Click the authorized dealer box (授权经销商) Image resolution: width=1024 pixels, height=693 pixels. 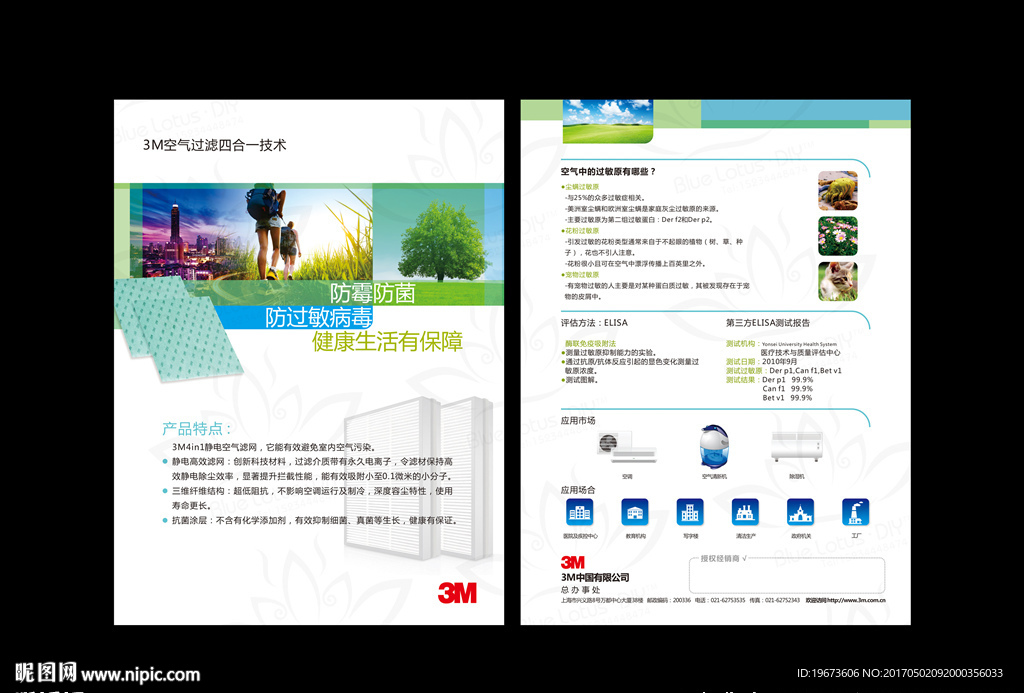point(787,575)
